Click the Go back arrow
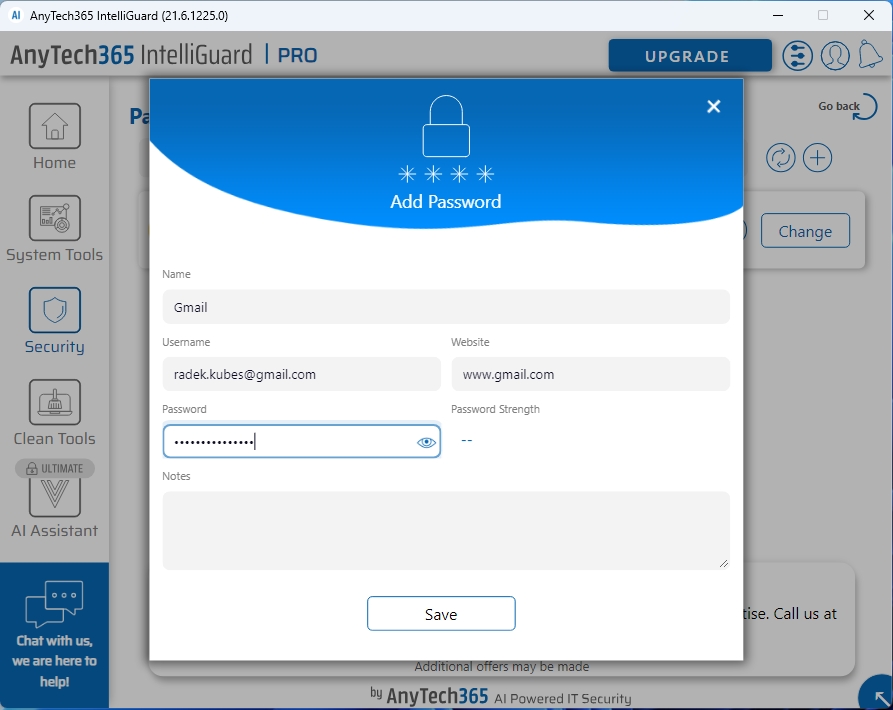The image size is (893, 710). point(848,106)
